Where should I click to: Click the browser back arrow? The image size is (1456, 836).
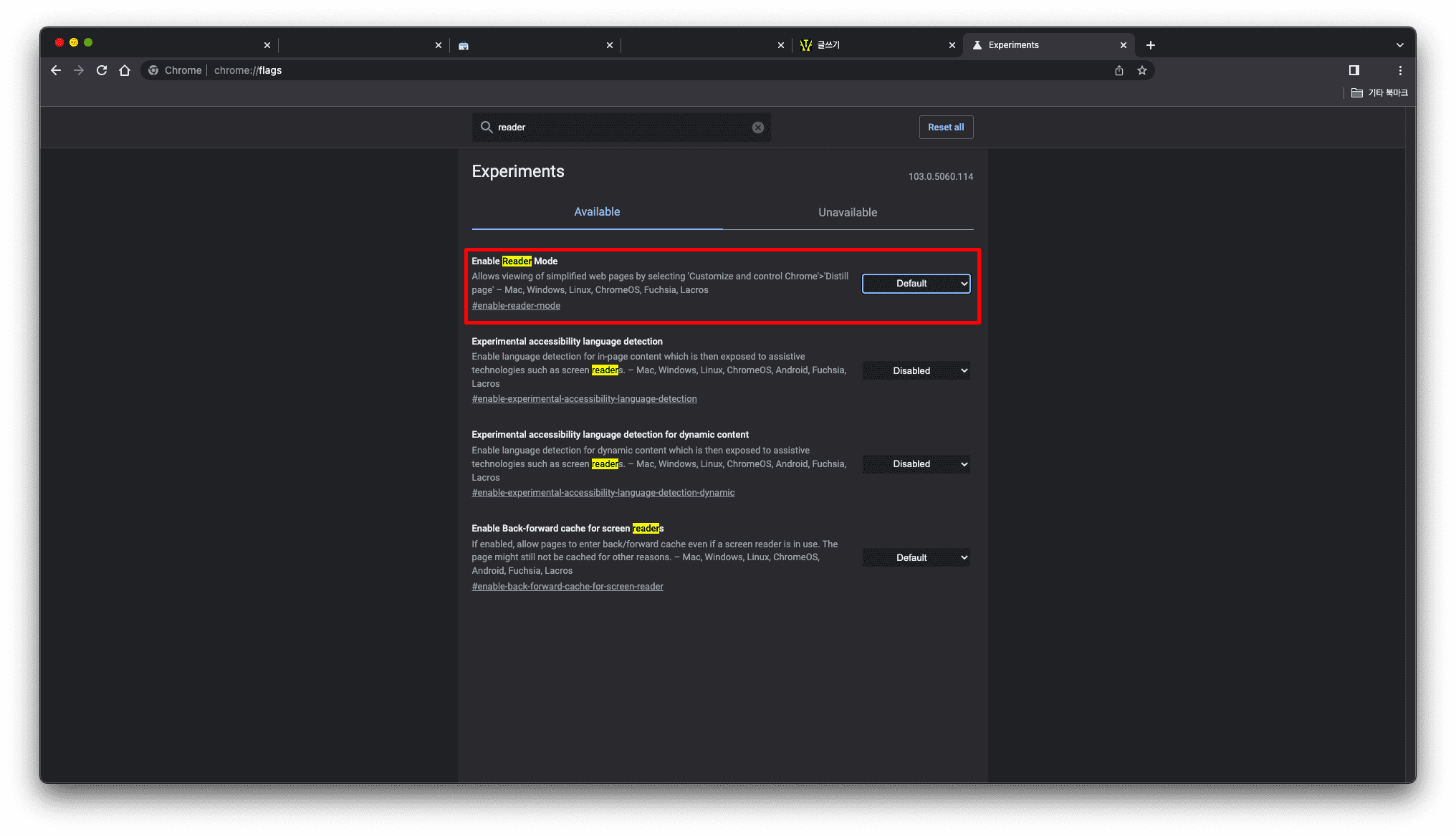click(56, 70)
